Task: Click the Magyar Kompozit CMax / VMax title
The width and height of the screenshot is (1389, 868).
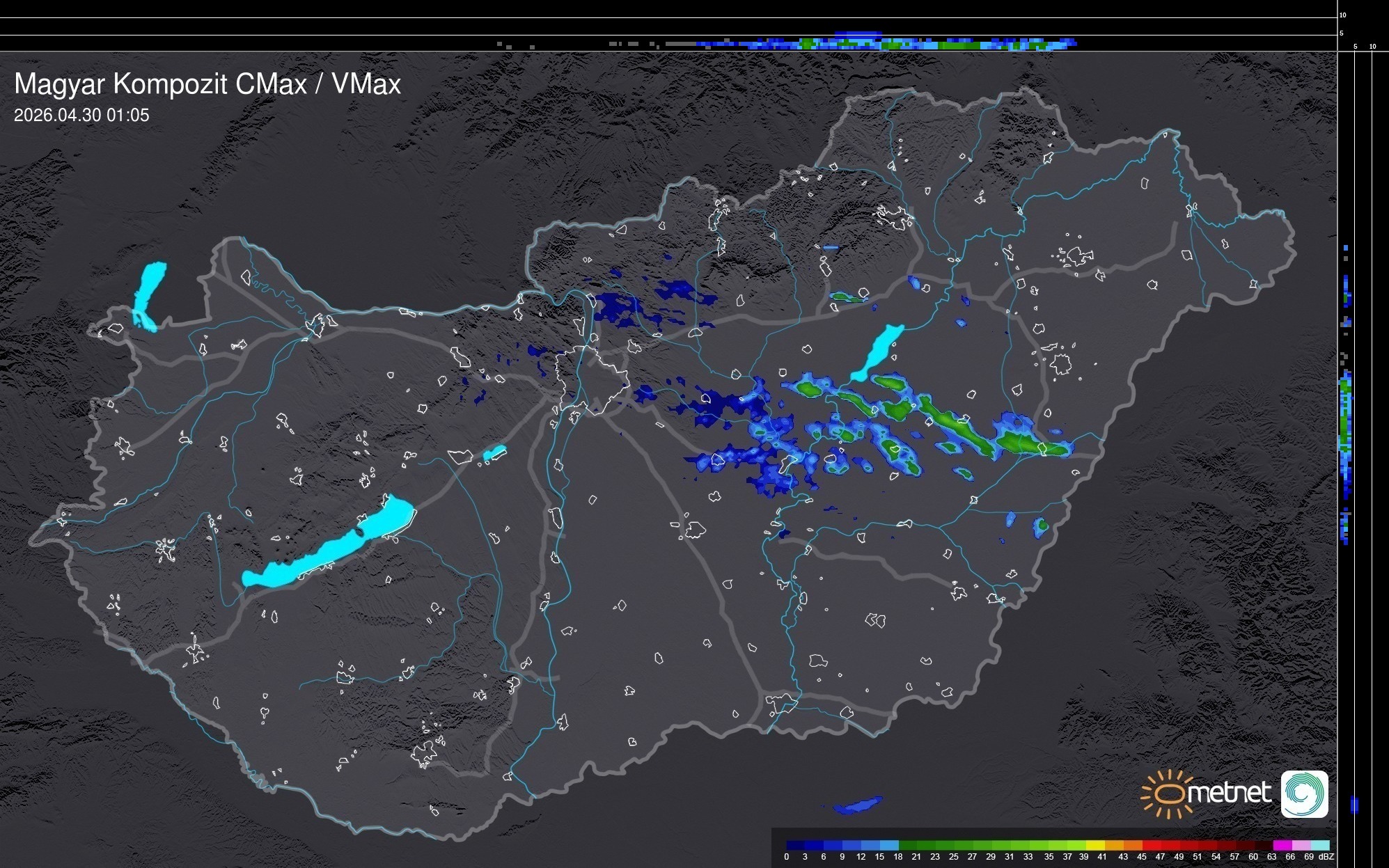Action: 207,84
